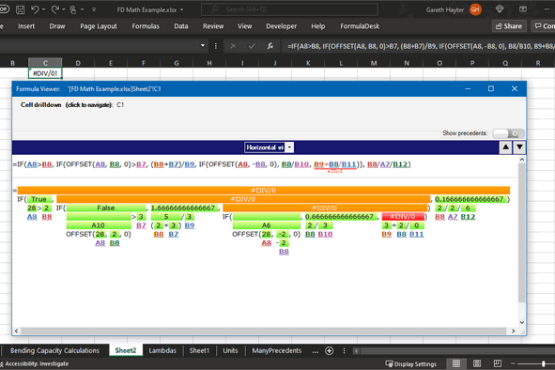Click the A6 OFFSET result cell

(x=267, y=225)
